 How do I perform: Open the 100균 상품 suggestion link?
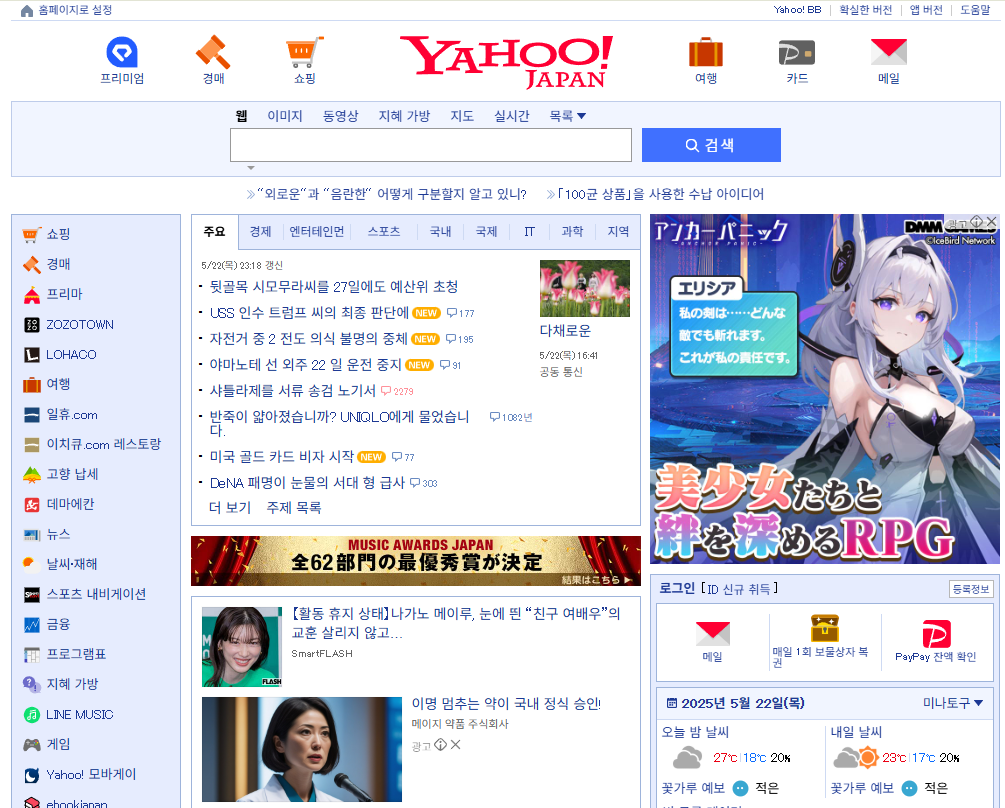click(660, 194)
